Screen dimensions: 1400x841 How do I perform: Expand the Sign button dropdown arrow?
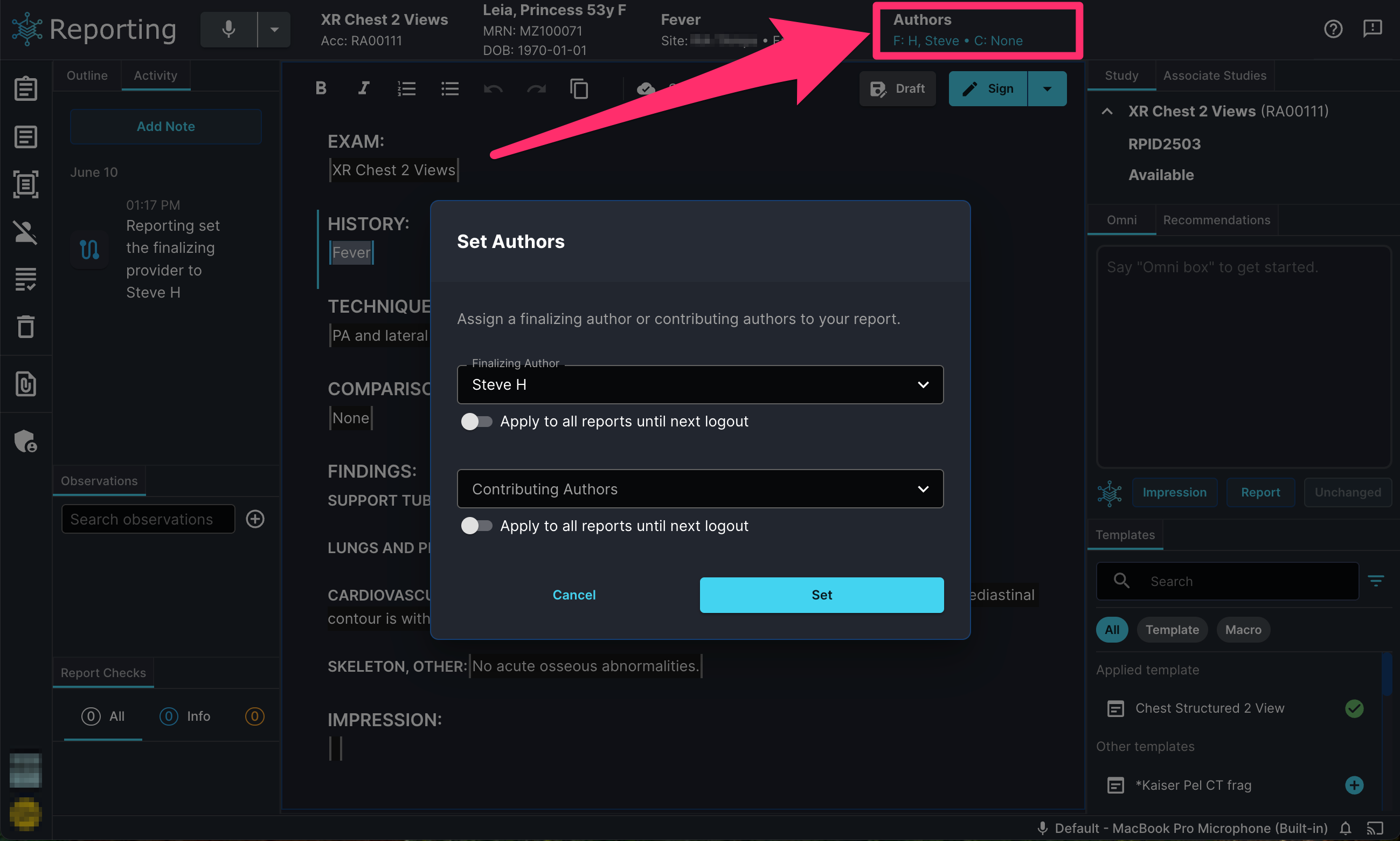point(1047,89)
